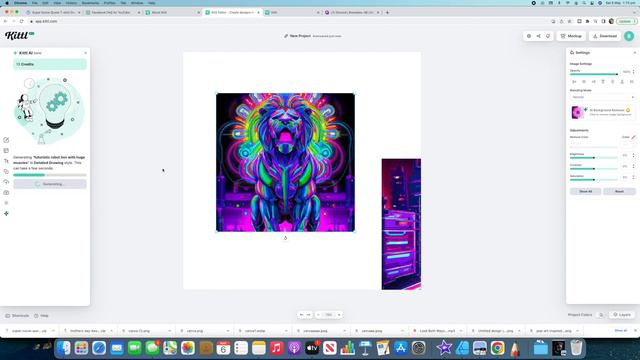This screenshot has width=640, height=360.
Task: Click the Show All button
Action: tap(585, 191)
